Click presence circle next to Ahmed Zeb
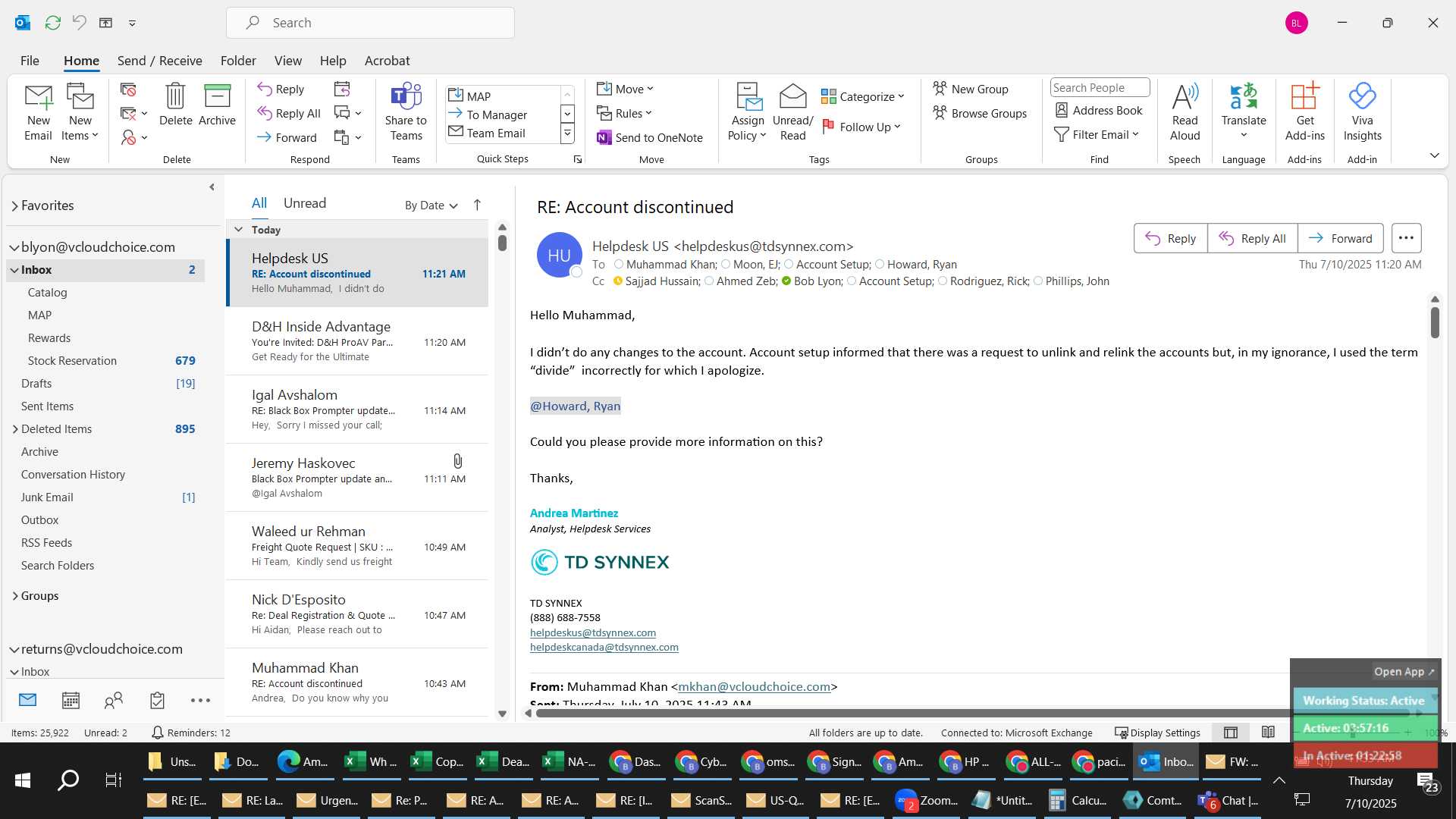1456x819 pixels. click(x=709, y=281)
